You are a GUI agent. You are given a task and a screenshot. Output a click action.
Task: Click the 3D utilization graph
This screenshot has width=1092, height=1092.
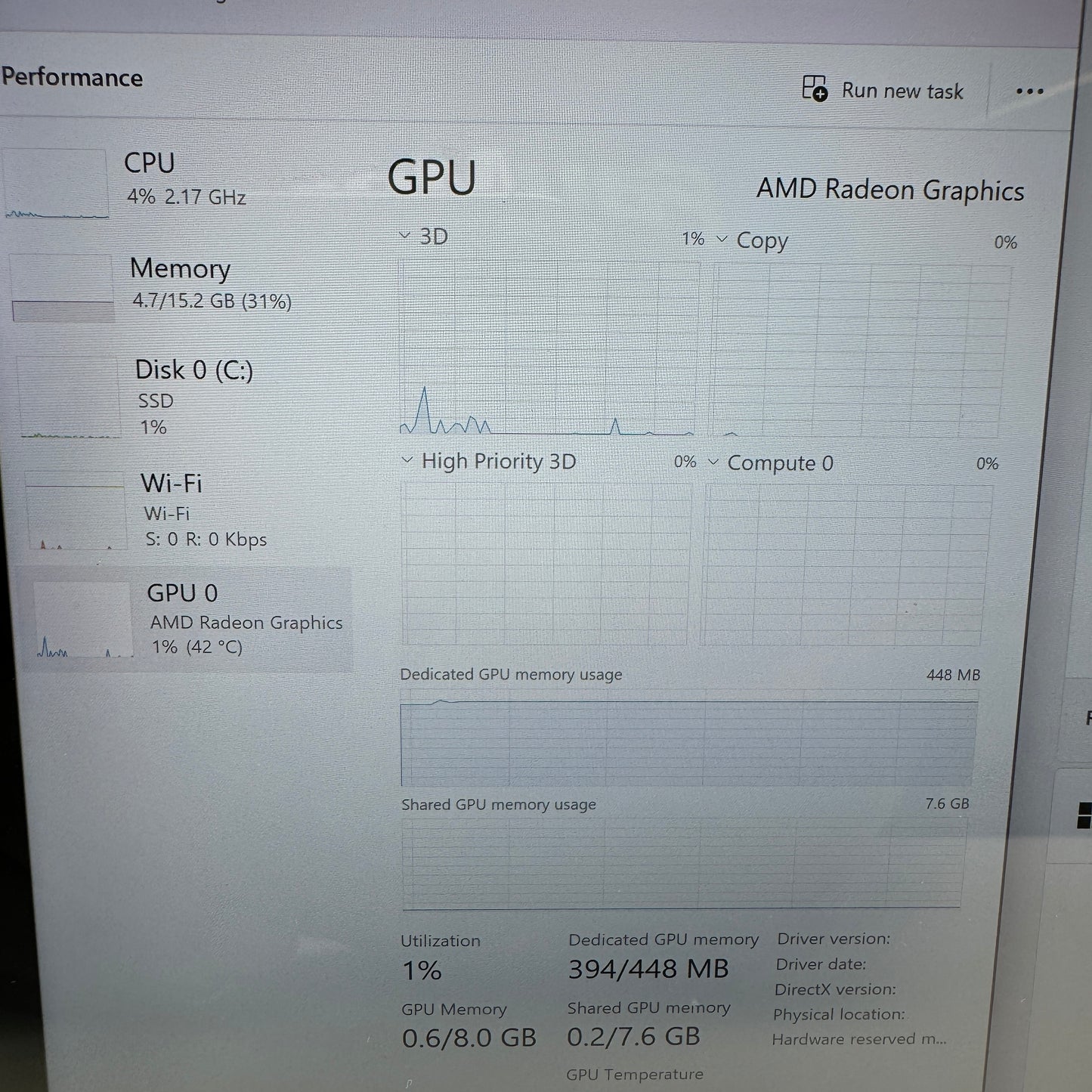(548, 348)
